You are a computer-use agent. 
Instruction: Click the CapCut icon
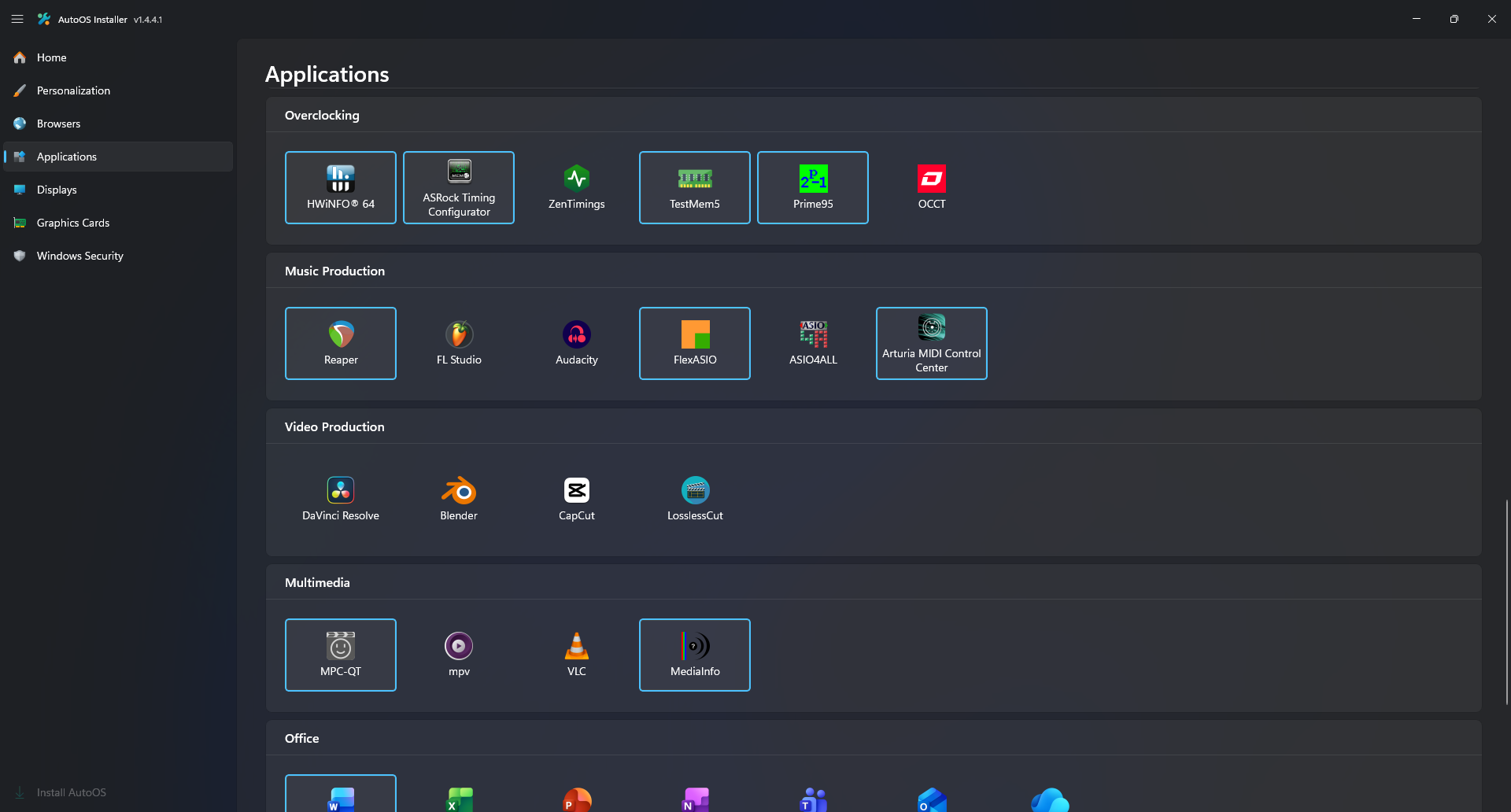[x=577, y=490]
